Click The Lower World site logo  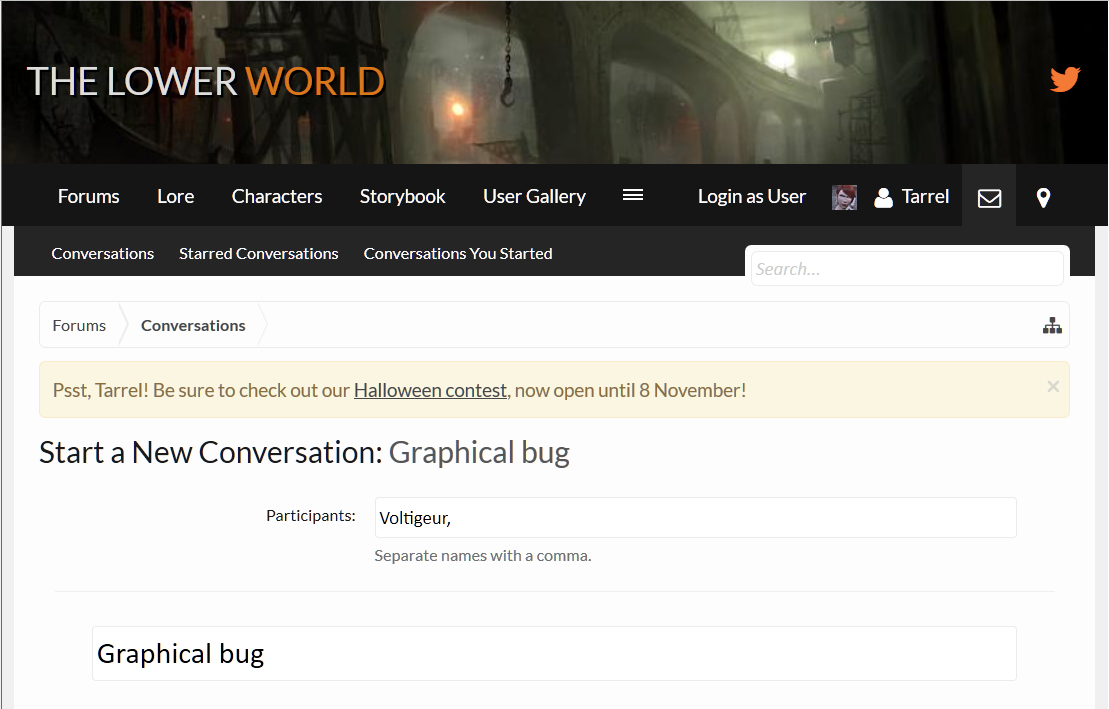click(206, 81)
